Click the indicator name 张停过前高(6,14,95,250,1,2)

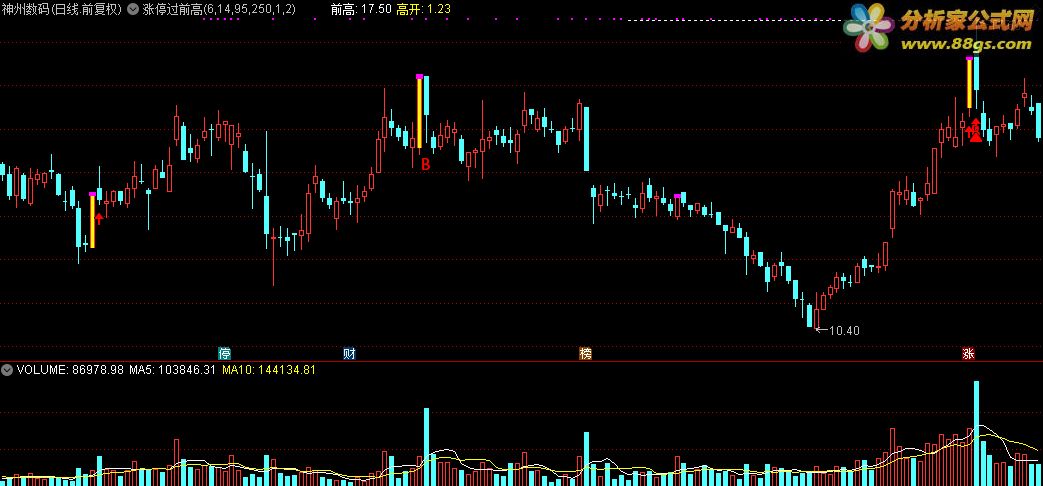point(220,10)
